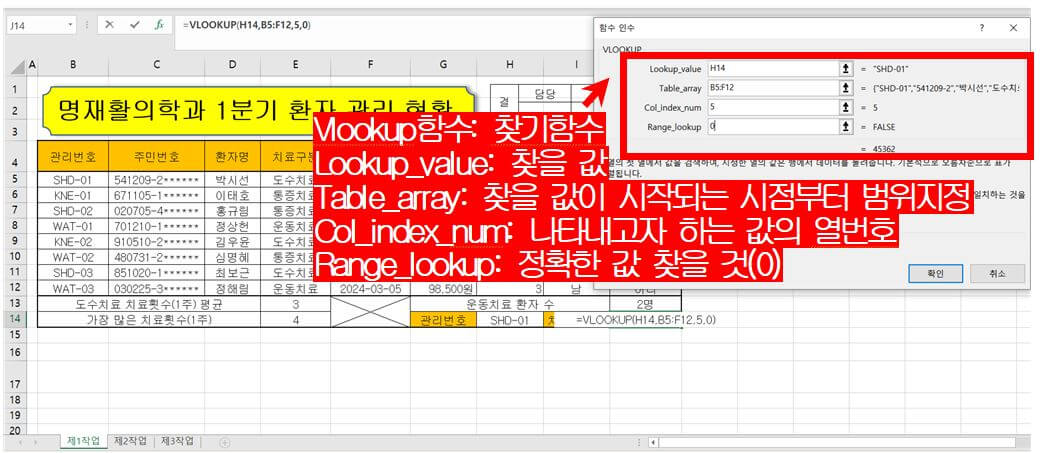Click cell SHD-01 in row 5
The width and height of the screenshot is (1042, 453).
pos(73,180)
